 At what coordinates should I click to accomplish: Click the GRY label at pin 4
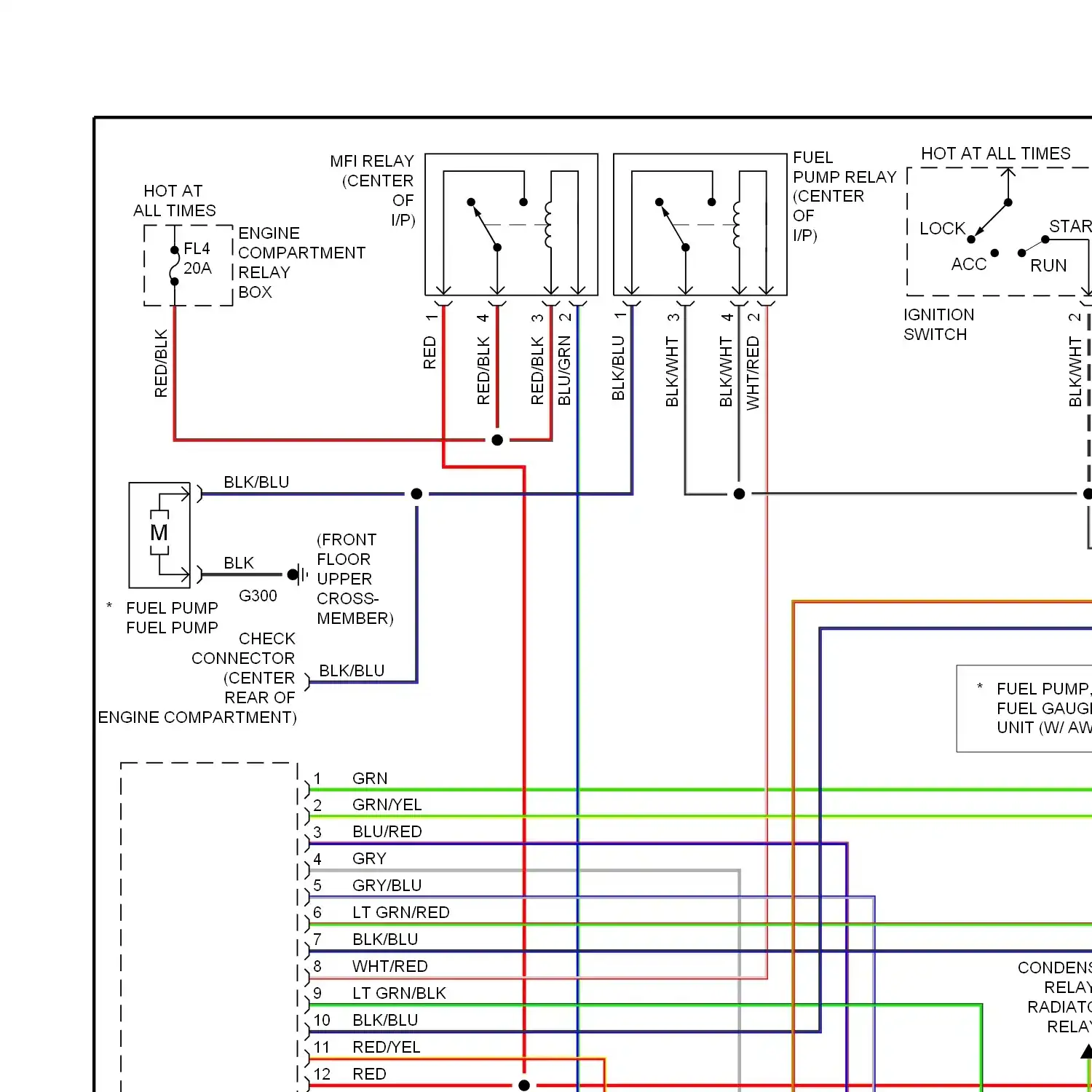click(x=369, y=858)
